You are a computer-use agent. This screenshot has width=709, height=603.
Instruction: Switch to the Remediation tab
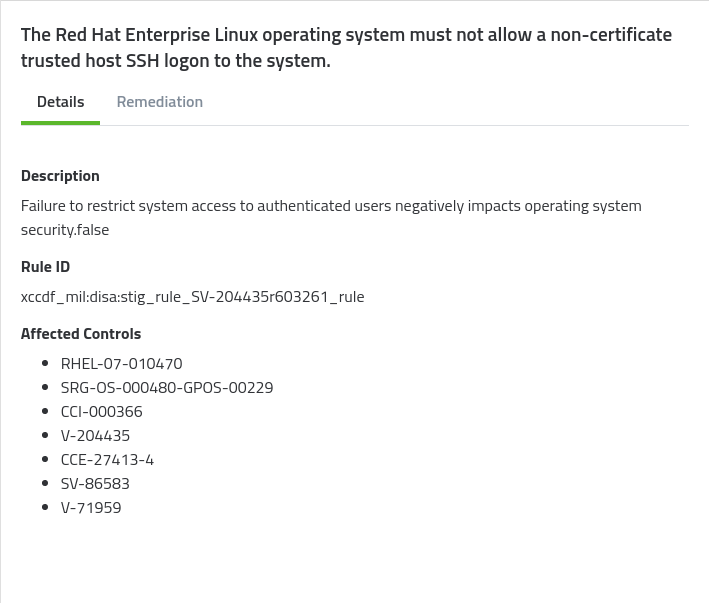(160, 102)
